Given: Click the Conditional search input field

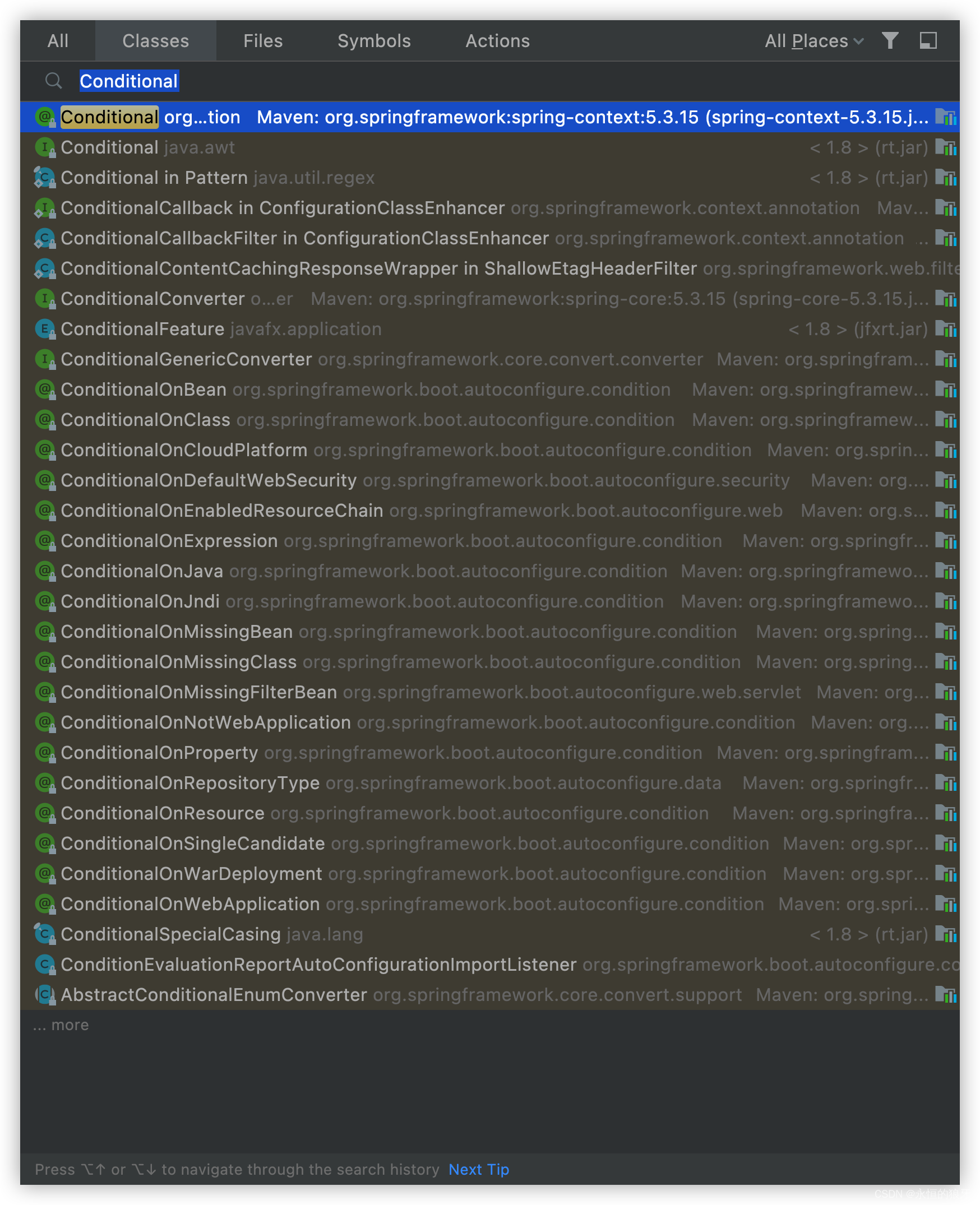Looking at the screenshot, I should [490, 81].
